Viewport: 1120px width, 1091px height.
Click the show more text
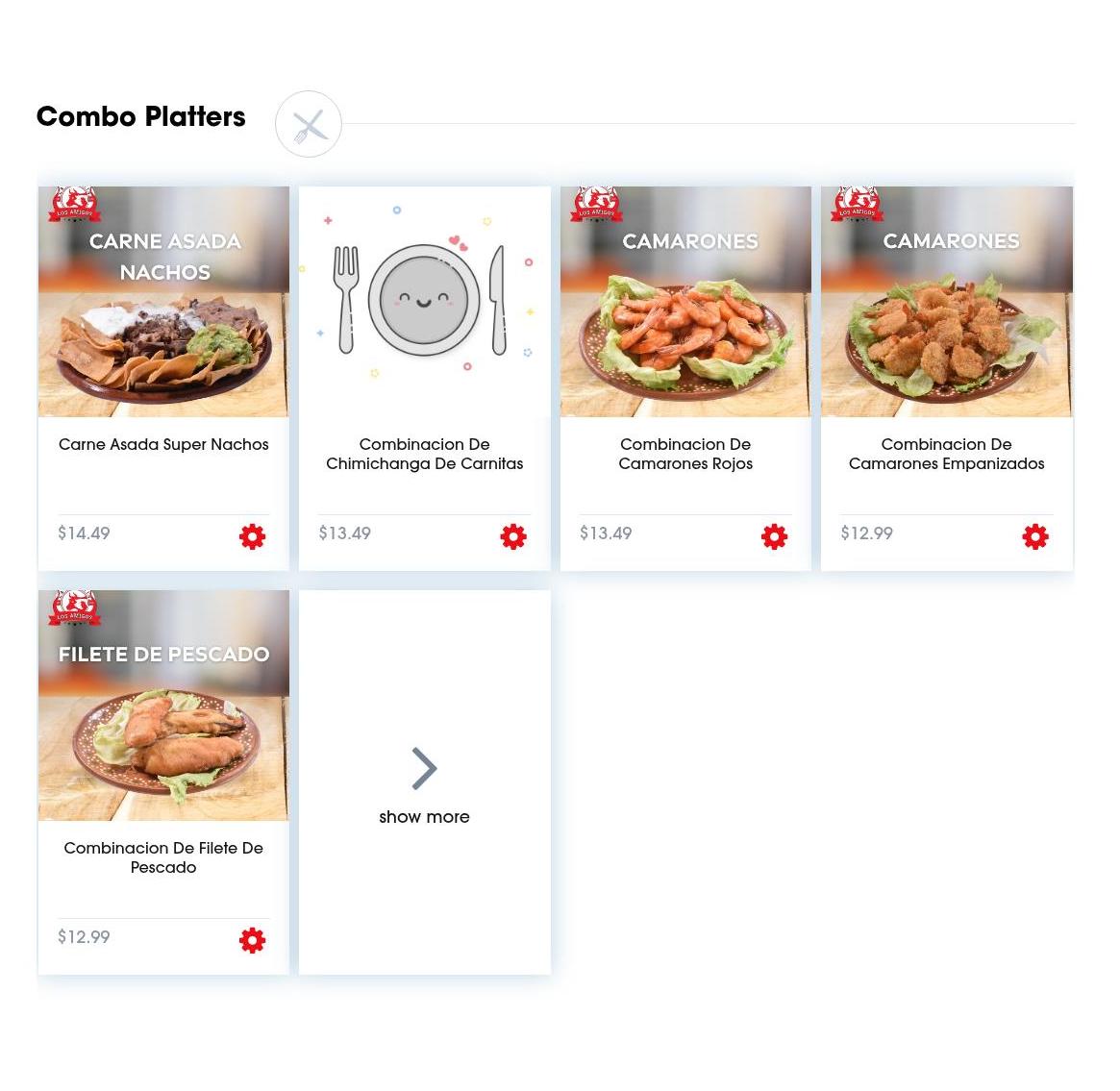424,817
